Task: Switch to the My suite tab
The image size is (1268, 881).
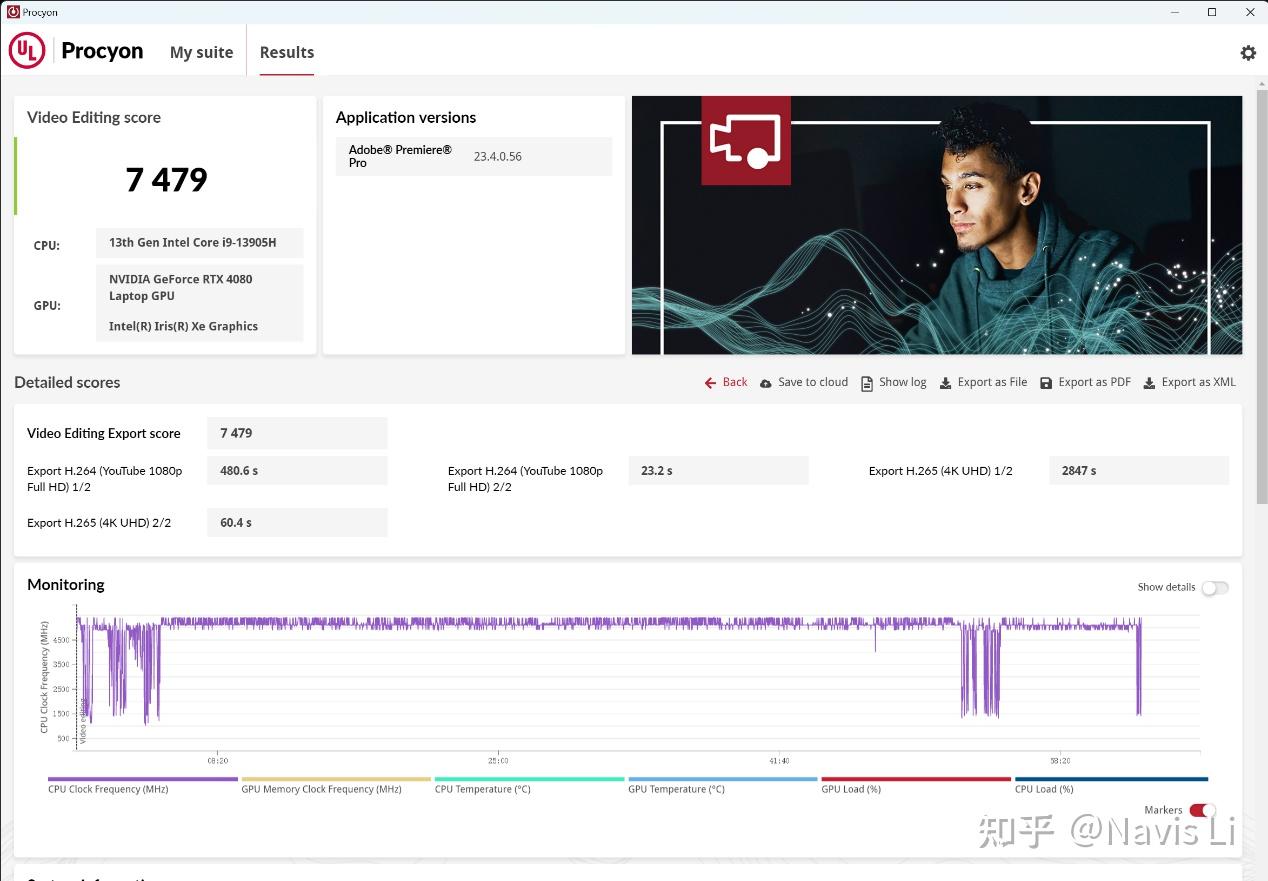Action: (x=201, y=53)
